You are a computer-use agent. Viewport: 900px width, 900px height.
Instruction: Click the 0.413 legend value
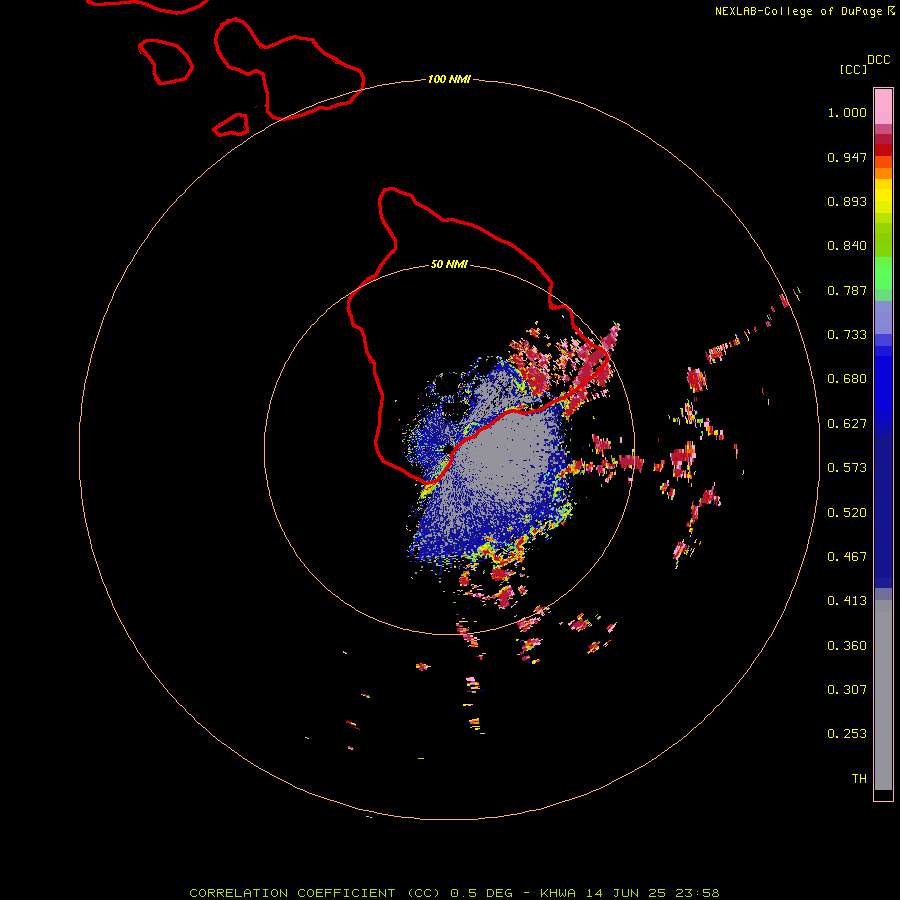pyautogui.click(x=847, y=601)
